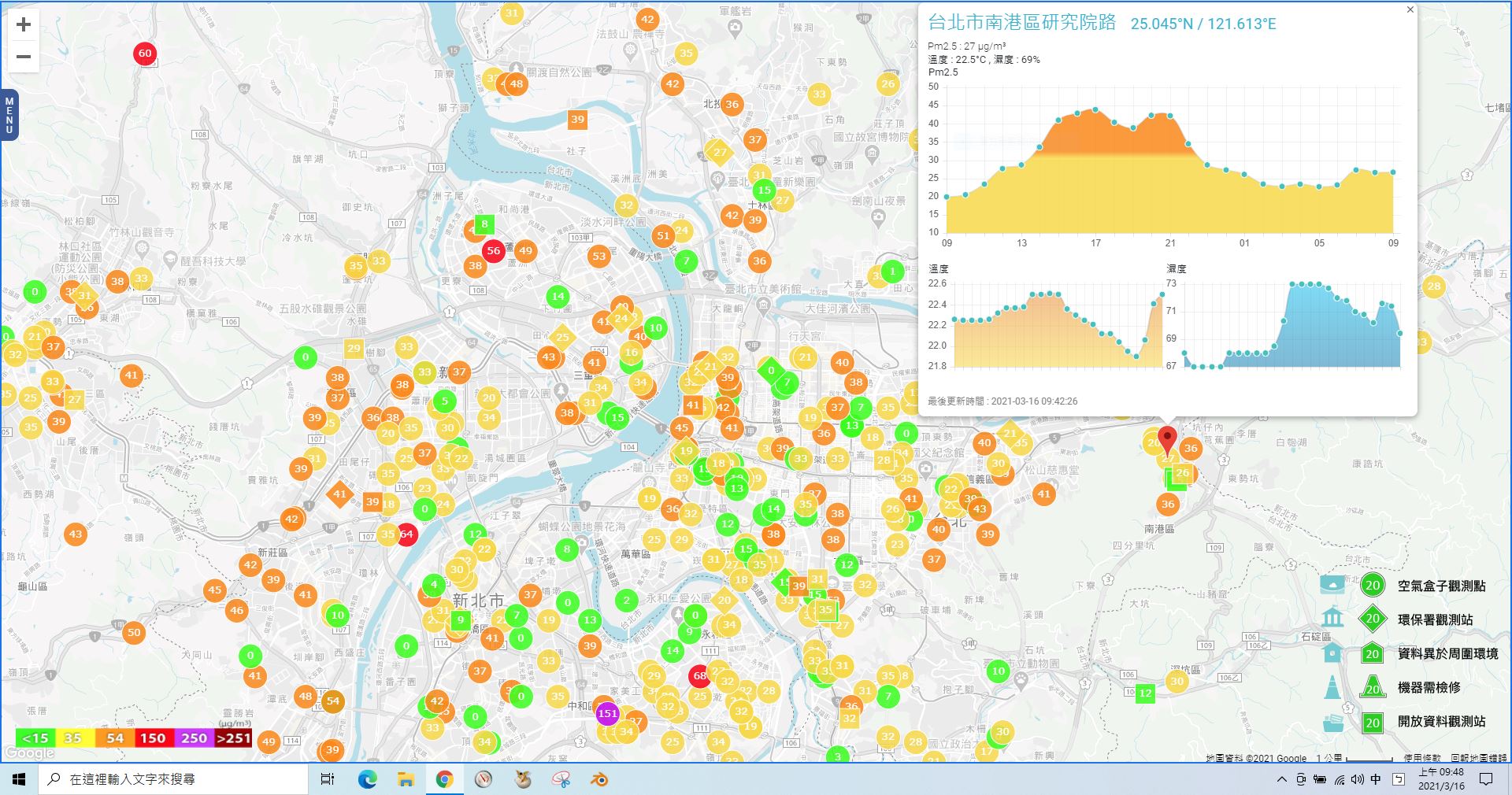
Task: Click the green circle 20 legend sample
Action: click(x=1373, y=585)
